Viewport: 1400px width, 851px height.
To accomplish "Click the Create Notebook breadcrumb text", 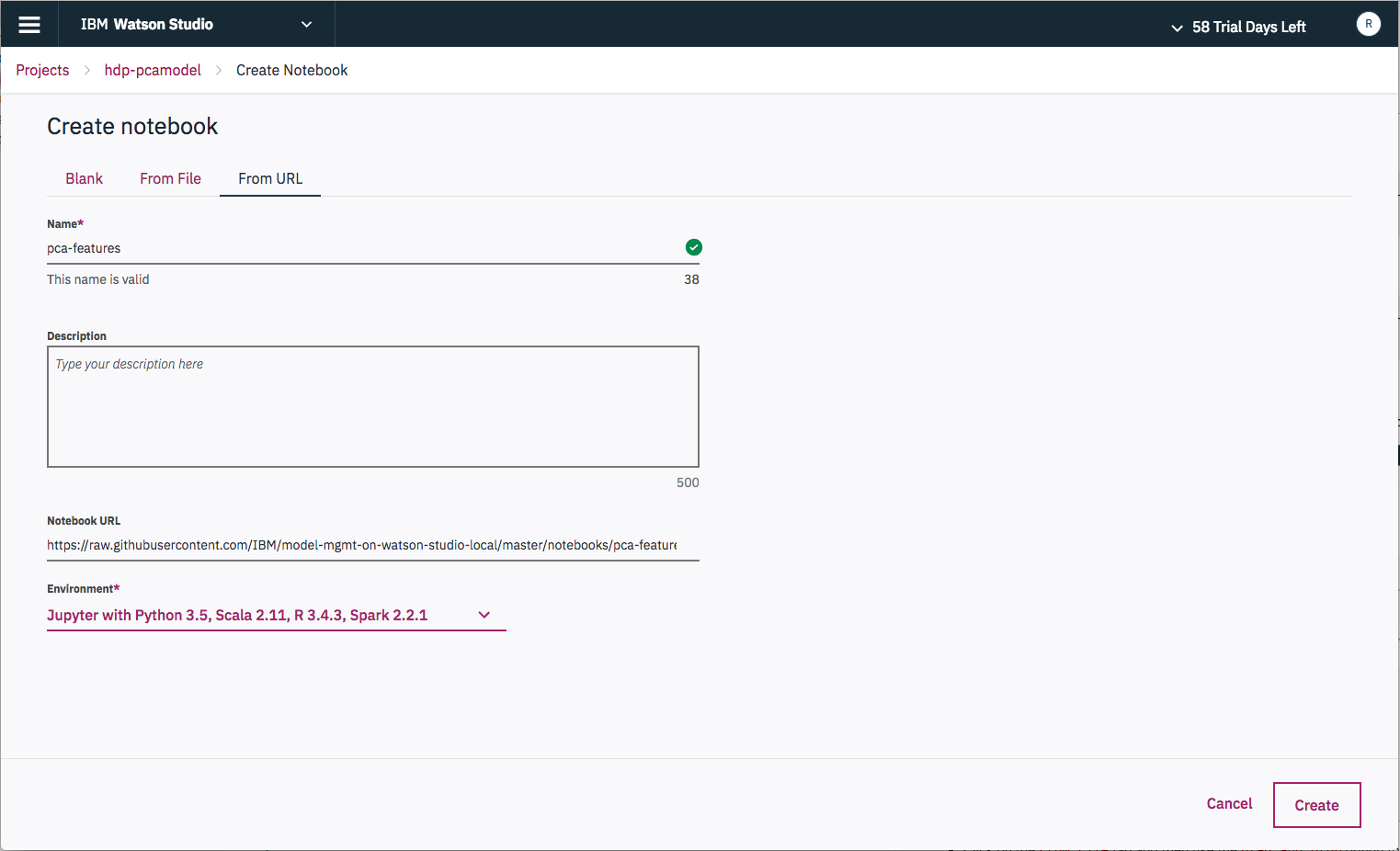I will [x=292, y=70].
